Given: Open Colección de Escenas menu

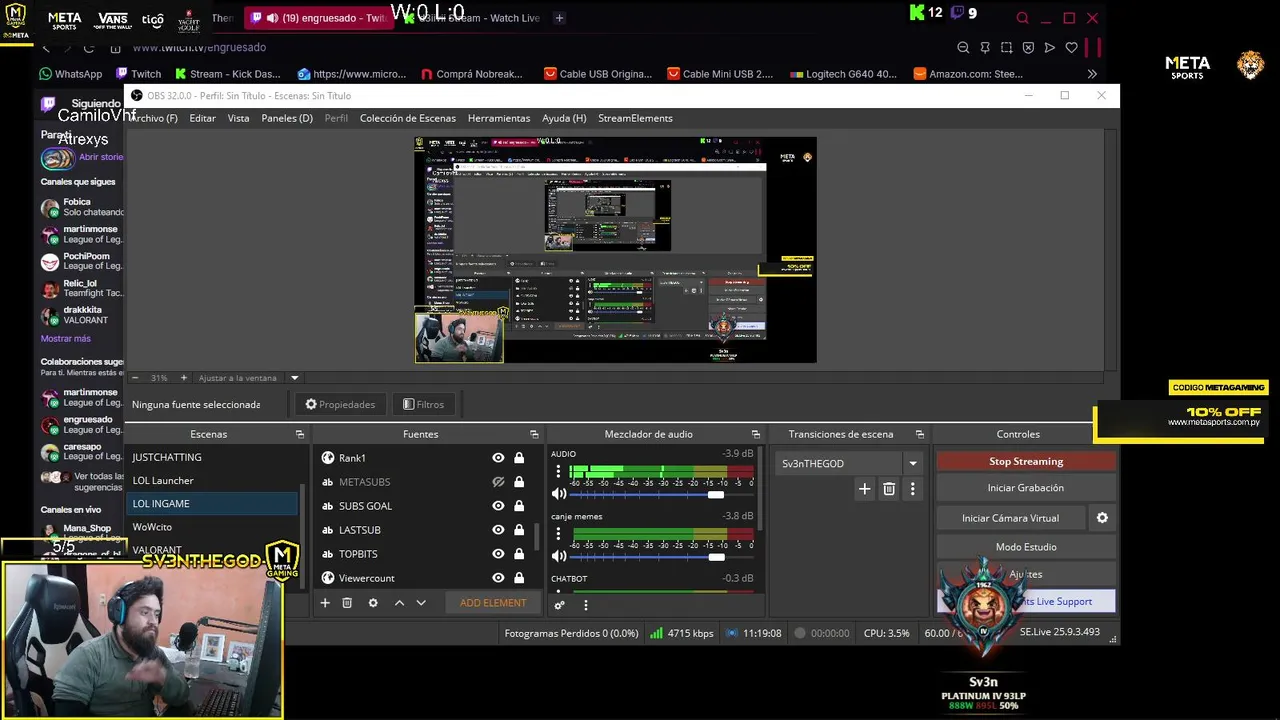Looking at the screenshot, I should (407, 118).
